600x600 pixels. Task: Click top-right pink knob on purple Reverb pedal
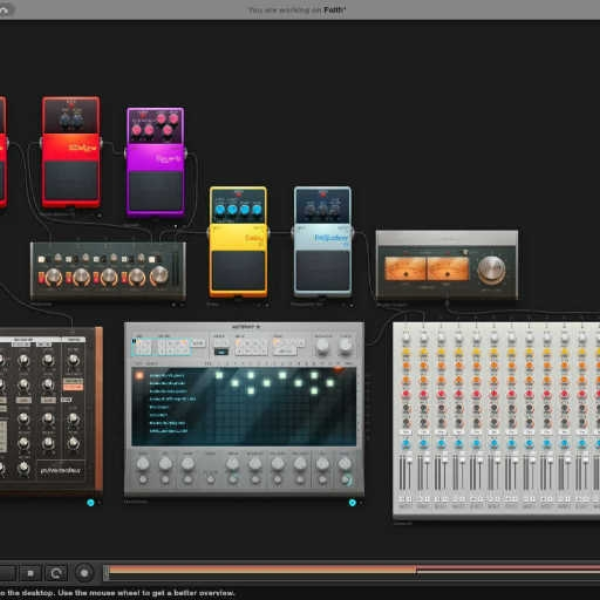[x=173, y=119]
